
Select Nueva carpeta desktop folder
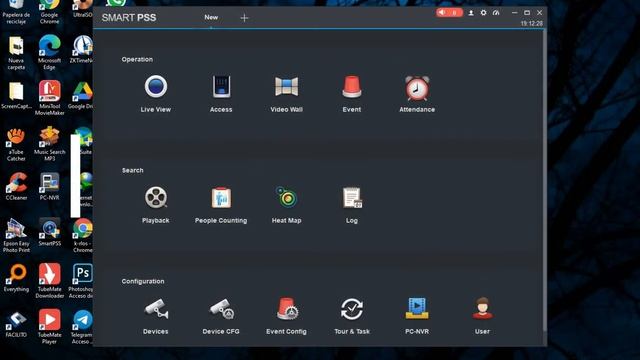(x=16, y=52)
